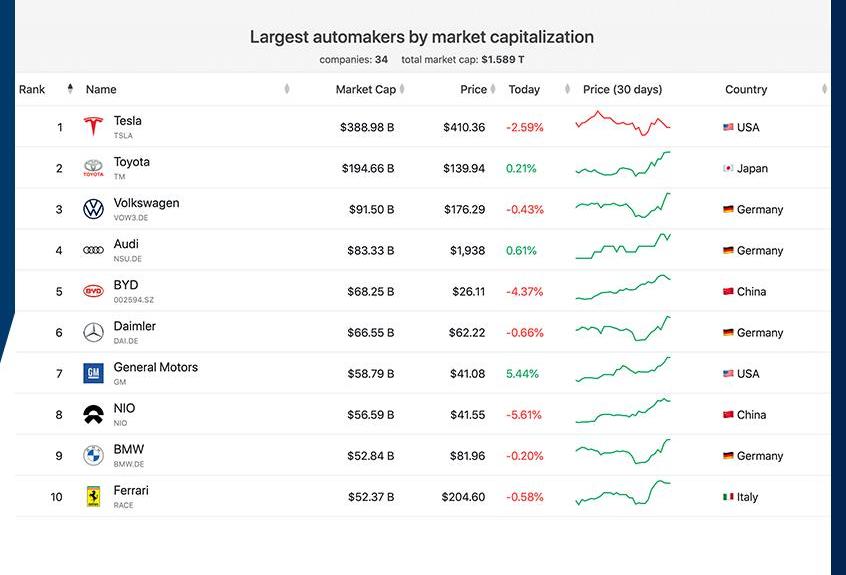
Task: Click BYD -4.37% change value
Action: point(524,292)
